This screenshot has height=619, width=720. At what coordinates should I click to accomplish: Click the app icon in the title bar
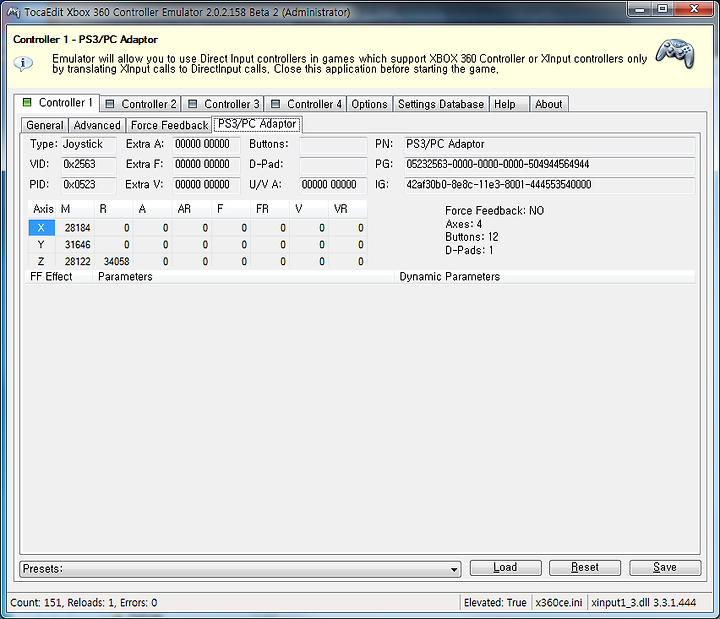[13, 12]
